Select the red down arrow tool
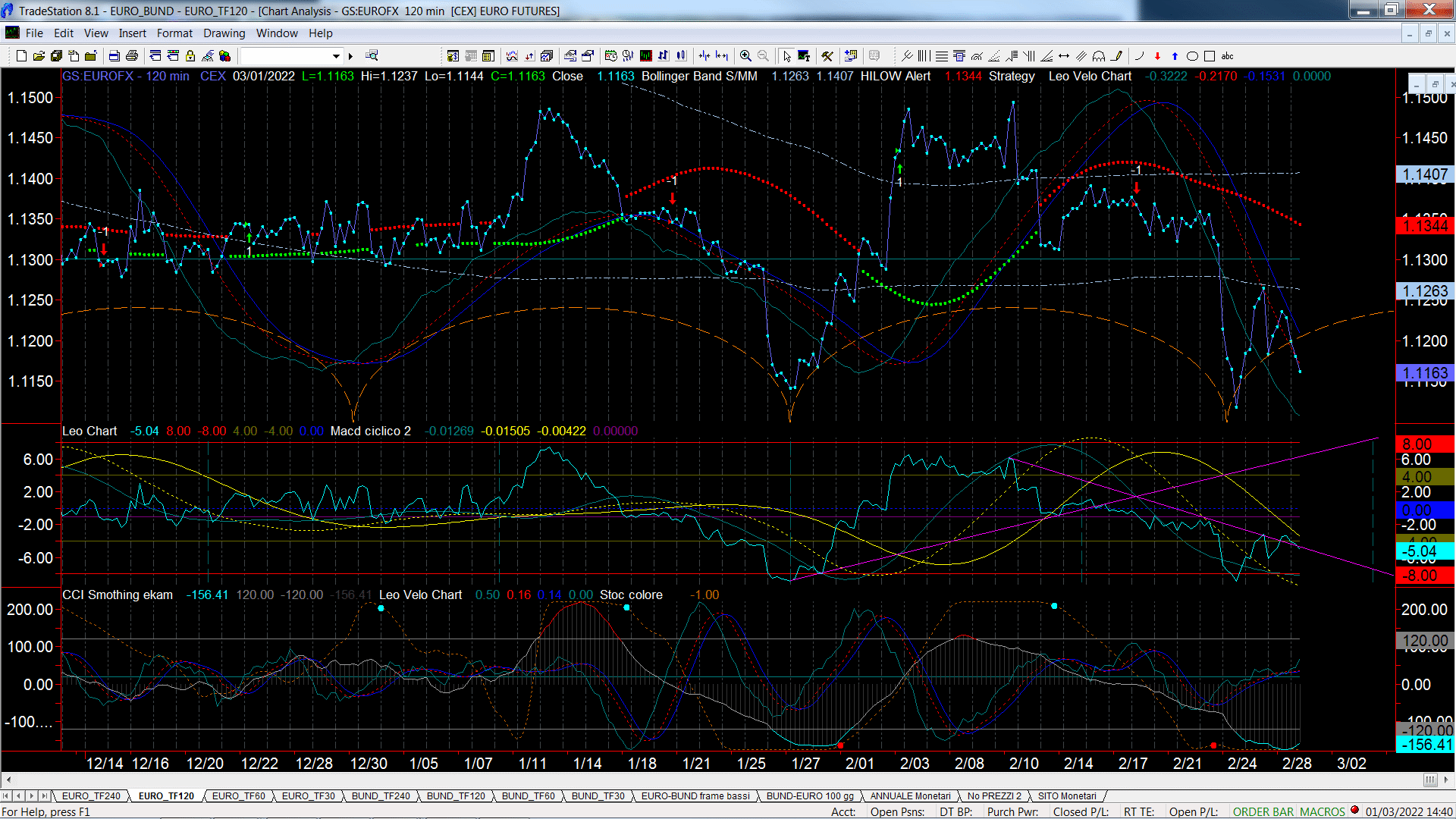The height and width of the screenshot is (819, 1456). (x=1157, y=56)
